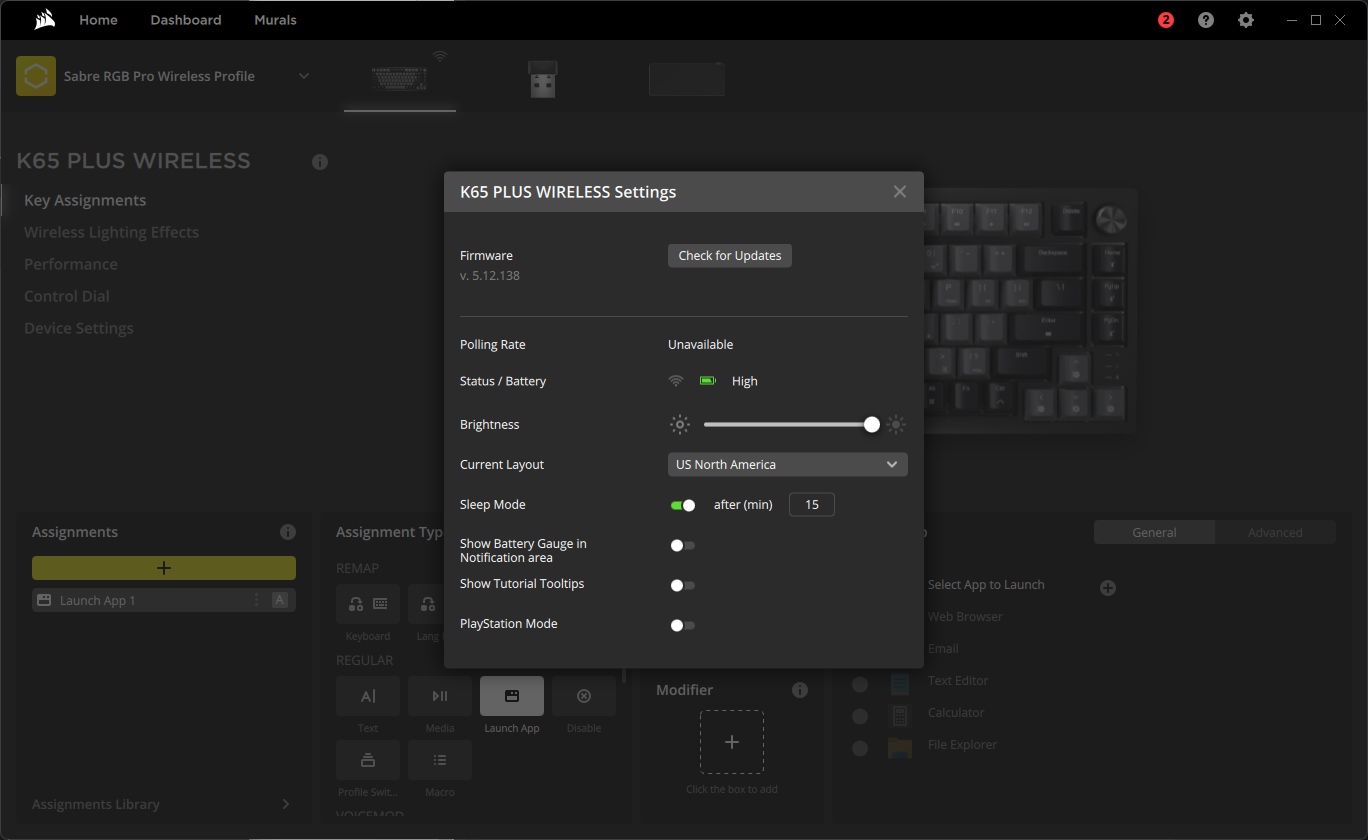
Task: Click the Polling Rate Unavailable value
Action: coord(700,345)
